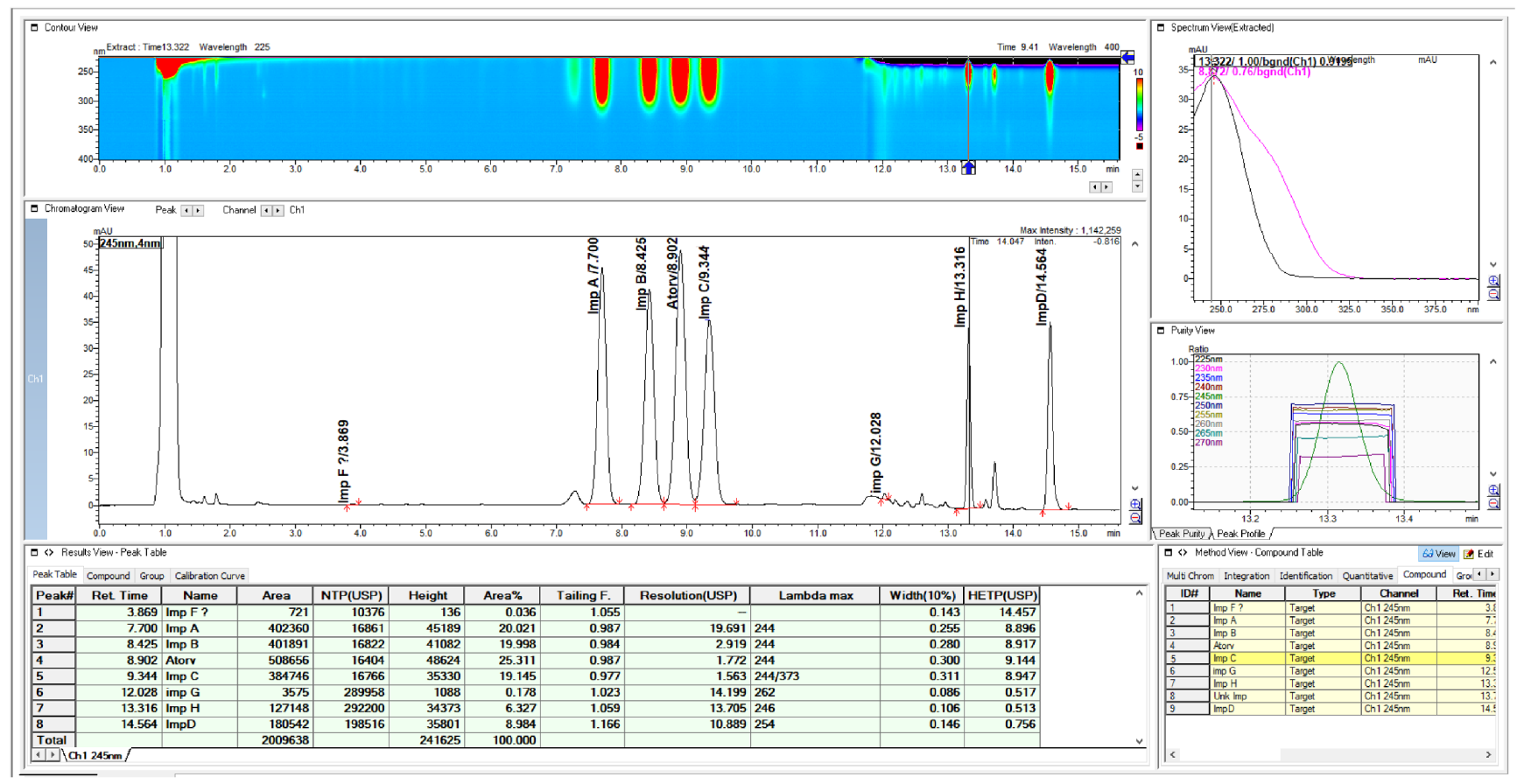This screenshot has height=784, width=1517.
Task: Click the blue up arrow time marker below contour
Action: 968,168
